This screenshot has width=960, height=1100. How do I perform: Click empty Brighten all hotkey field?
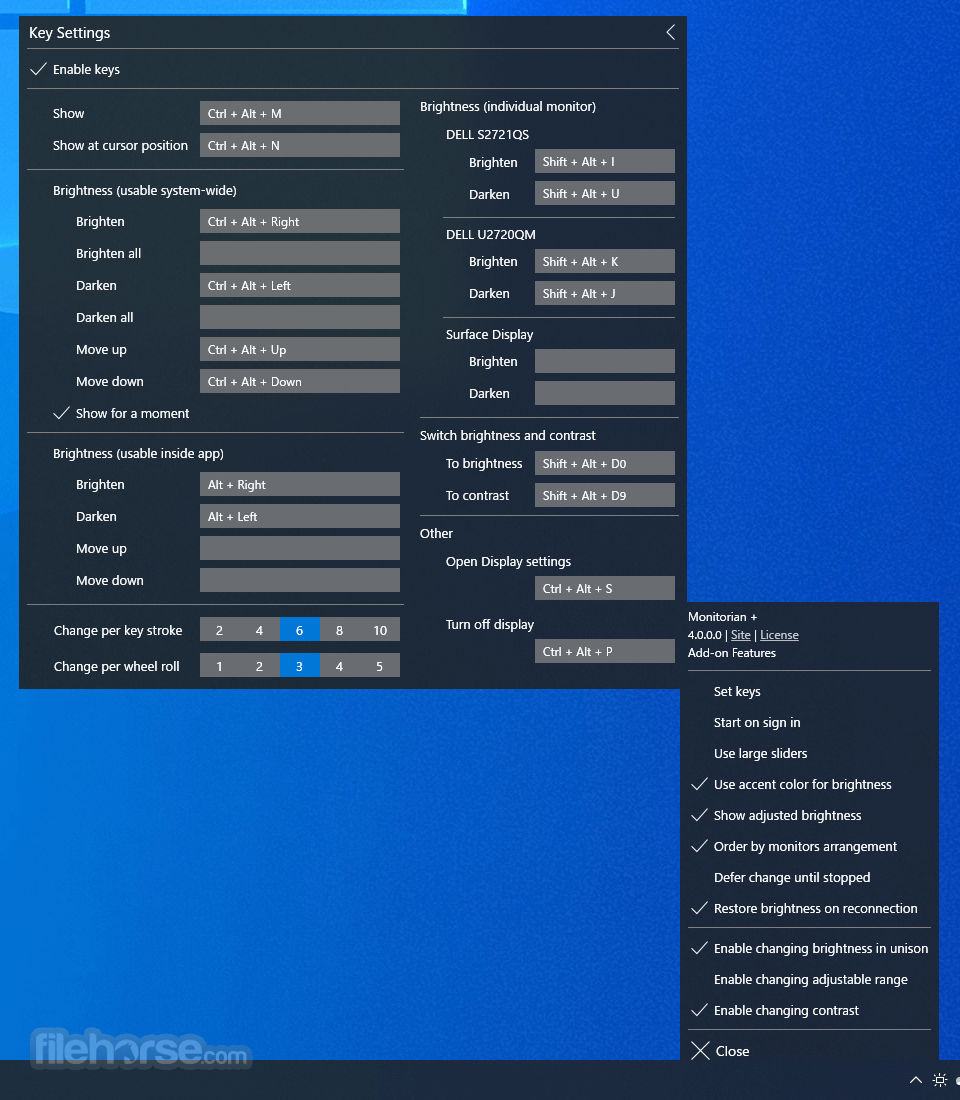[300, 253]
